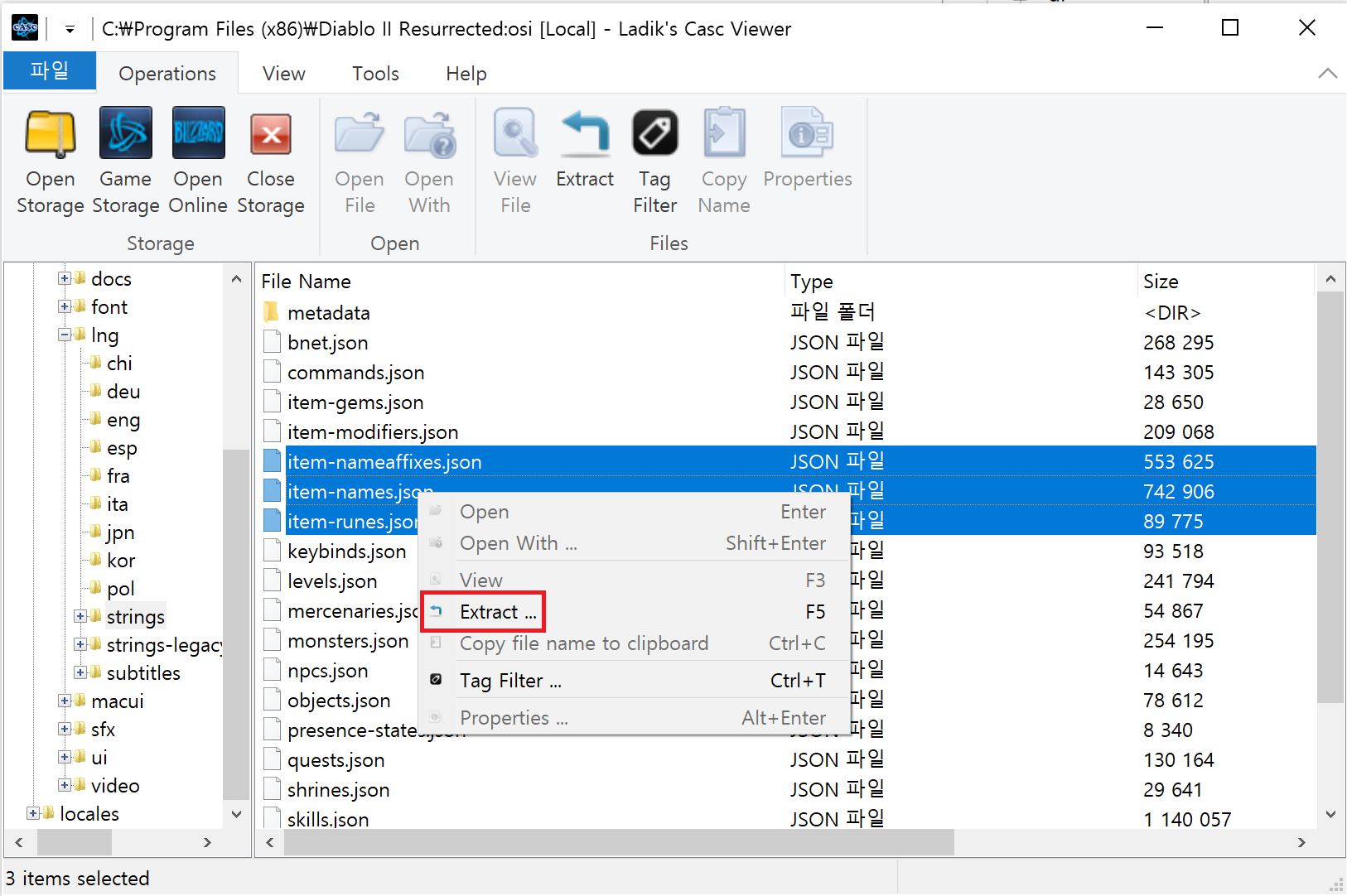Image resolution: width=1347 pixels, height=896 pixels.
Task: Click the Copy Name ribbon icon
Action: (x=724, y=132)
